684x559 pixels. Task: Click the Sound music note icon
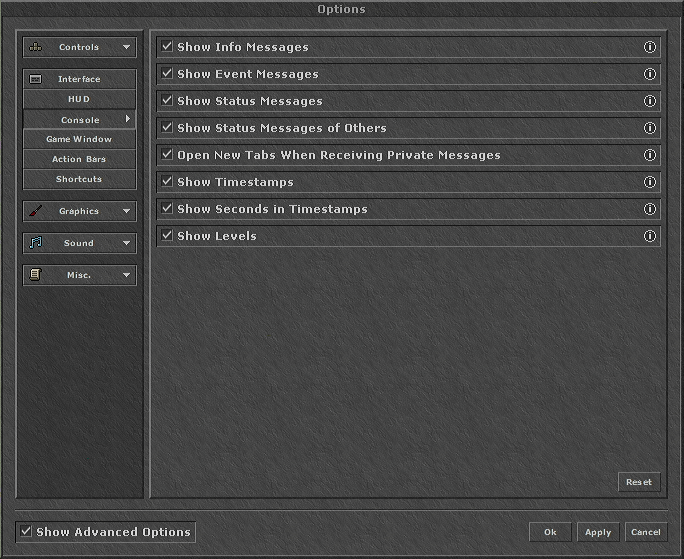[35, 243]
